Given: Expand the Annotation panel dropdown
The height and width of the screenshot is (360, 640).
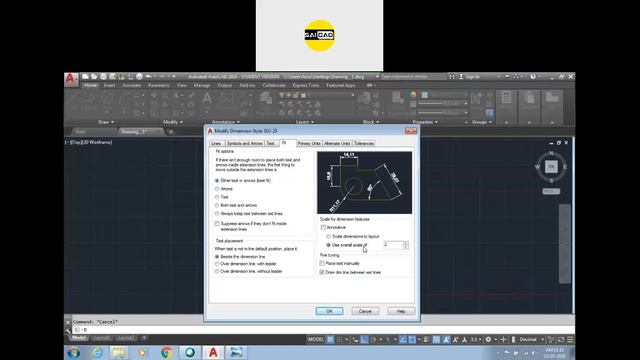Looking at the screenshot, I should click(x=226, y=122).
